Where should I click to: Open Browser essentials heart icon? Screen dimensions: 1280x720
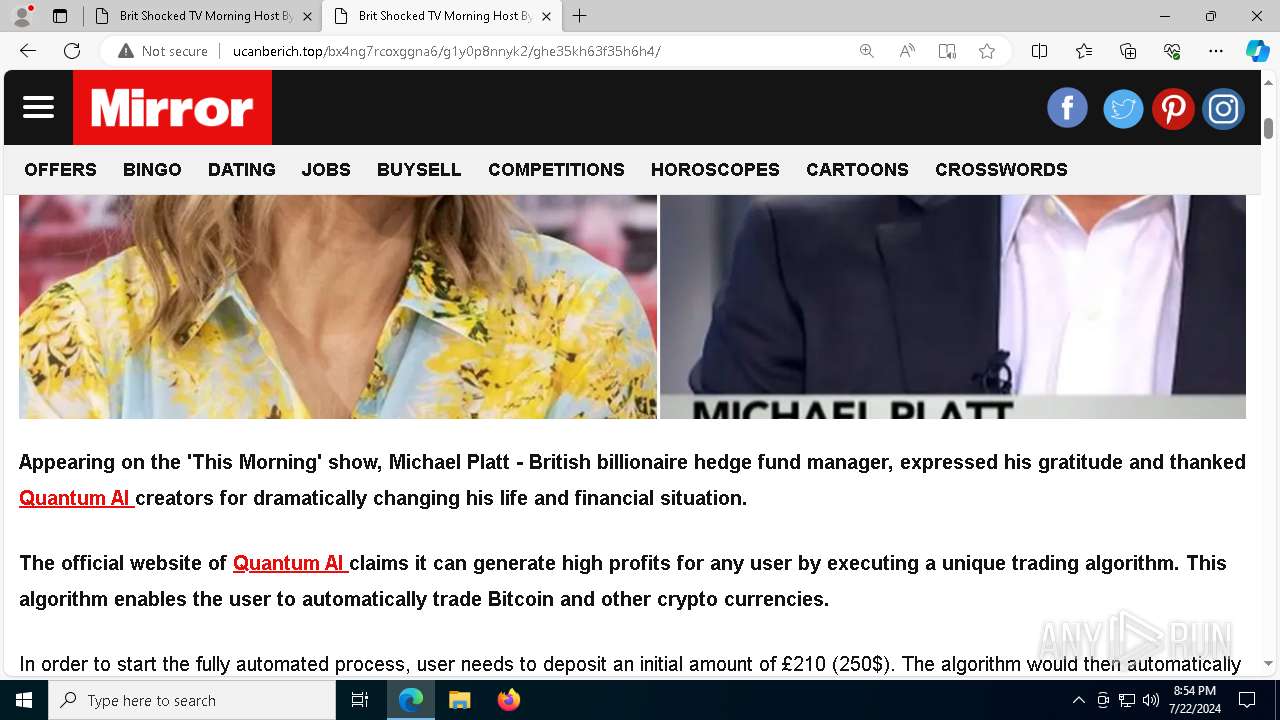point(1172,51)
